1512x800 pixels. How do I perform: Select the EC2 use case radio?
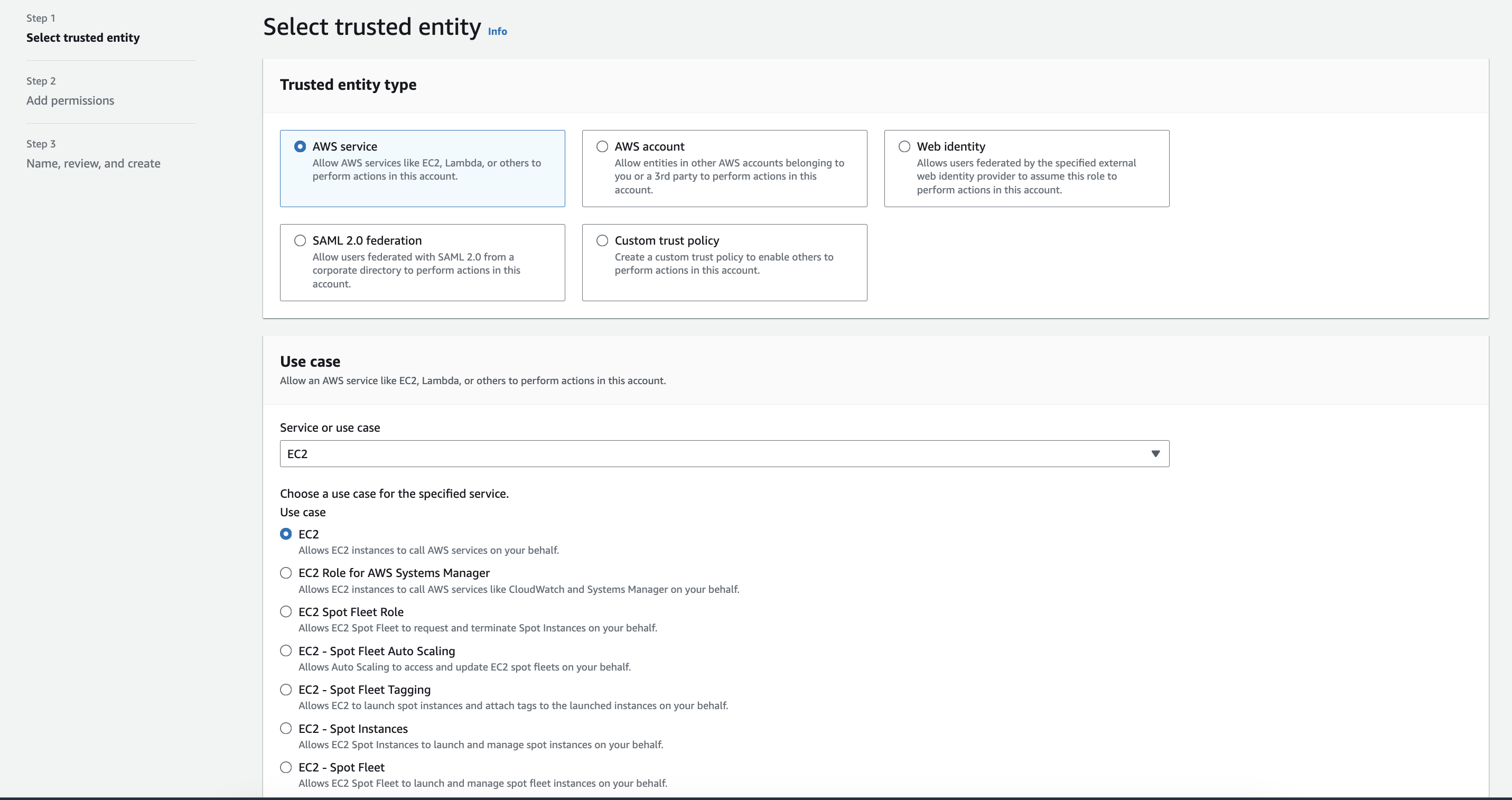point(286,534)
